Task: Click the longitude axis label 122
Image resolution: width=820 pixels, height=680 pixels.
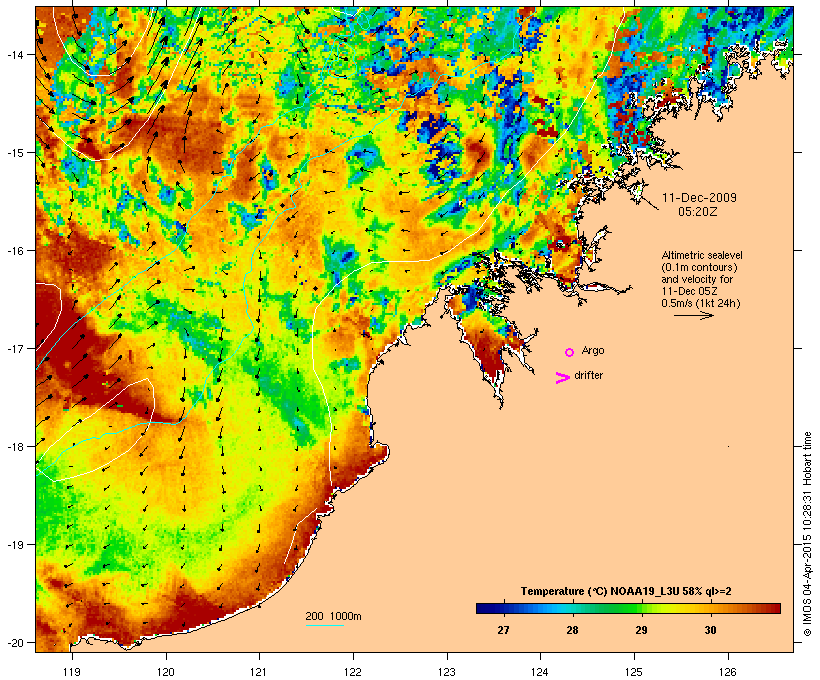Action: coord(353,672)
